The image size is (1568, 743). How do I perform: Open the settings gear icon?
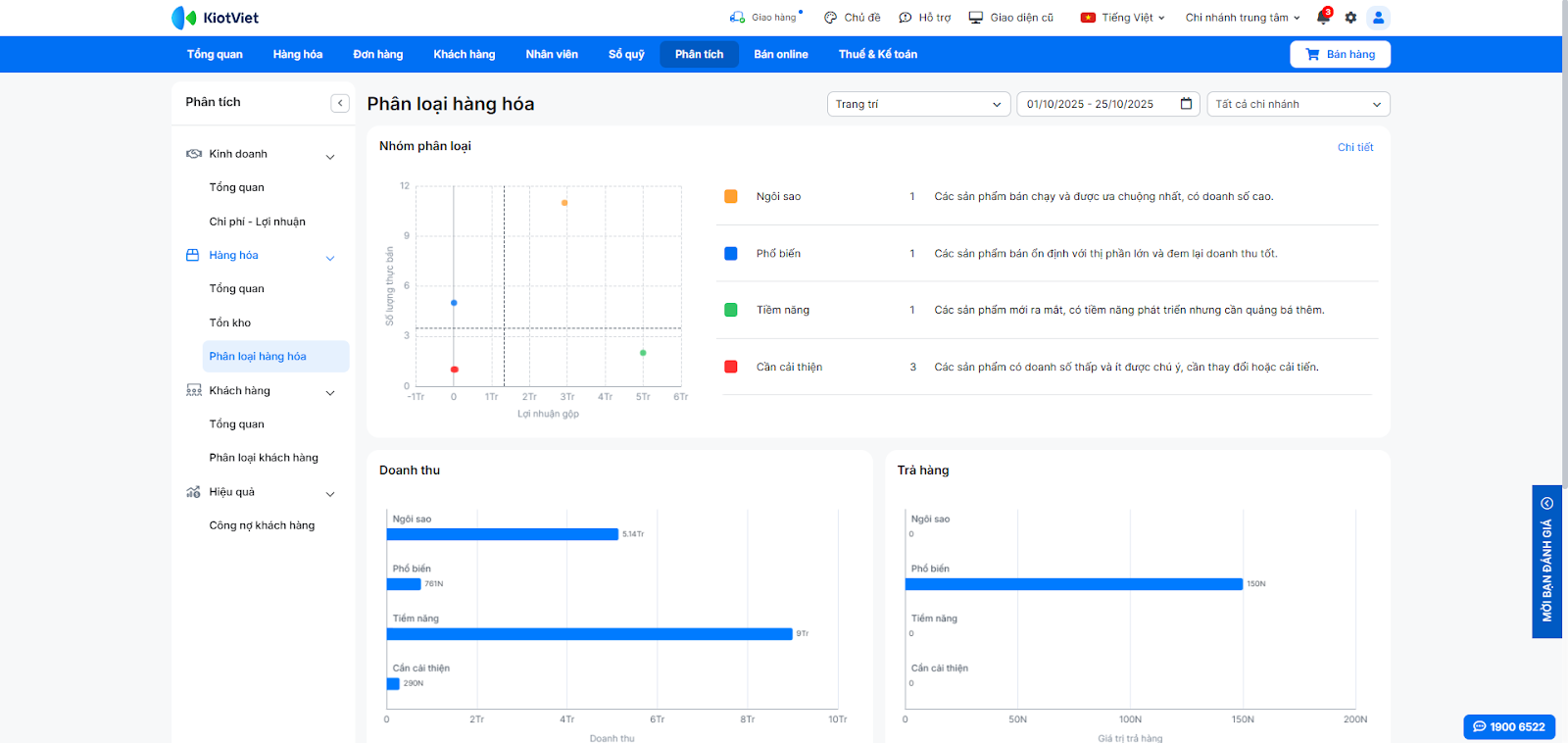point(1350,18)
